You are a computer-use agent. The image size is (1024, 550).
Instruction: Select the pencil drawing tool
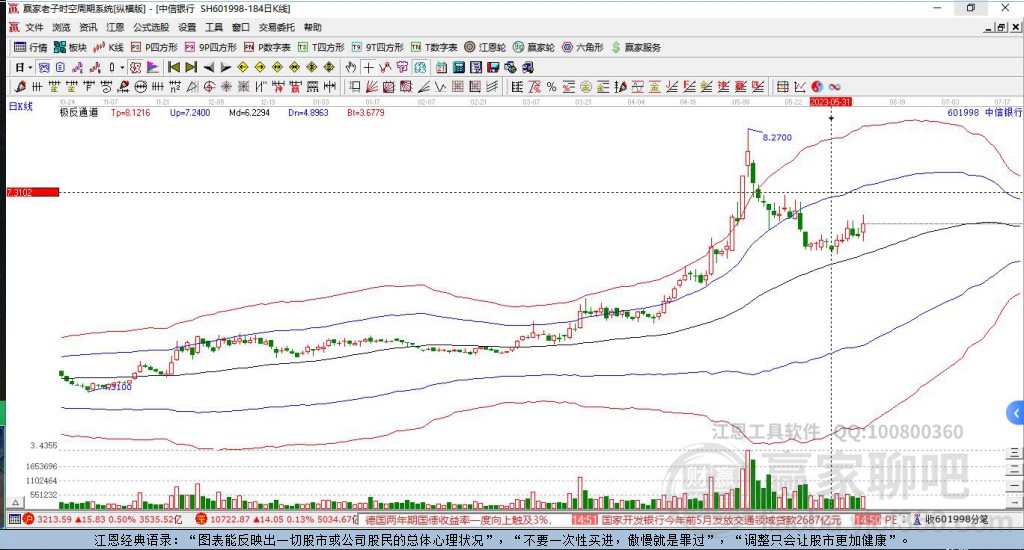point(20,87)
